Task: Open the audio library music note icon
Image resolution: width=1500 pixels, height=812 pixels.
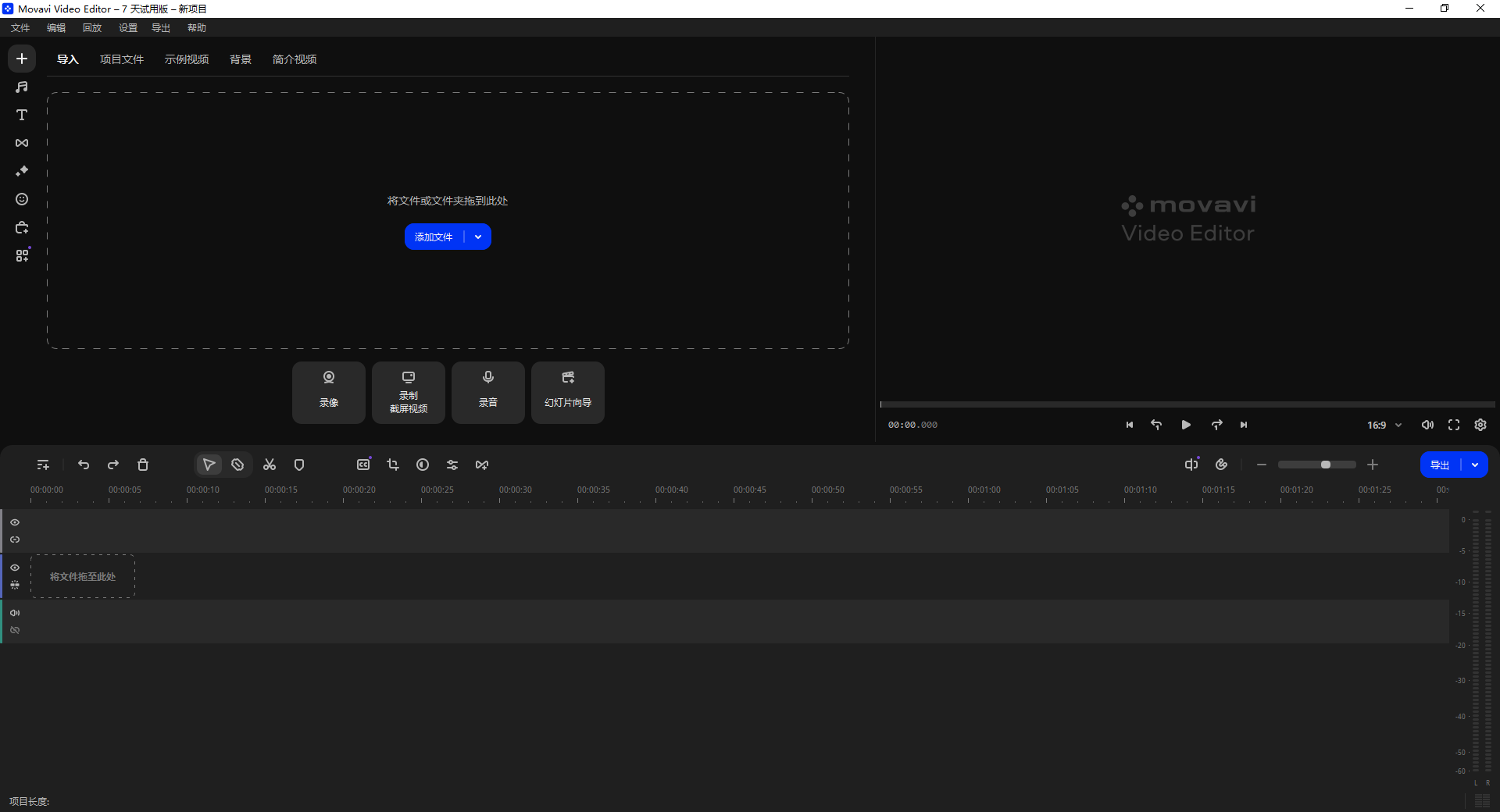Action: 22,87
